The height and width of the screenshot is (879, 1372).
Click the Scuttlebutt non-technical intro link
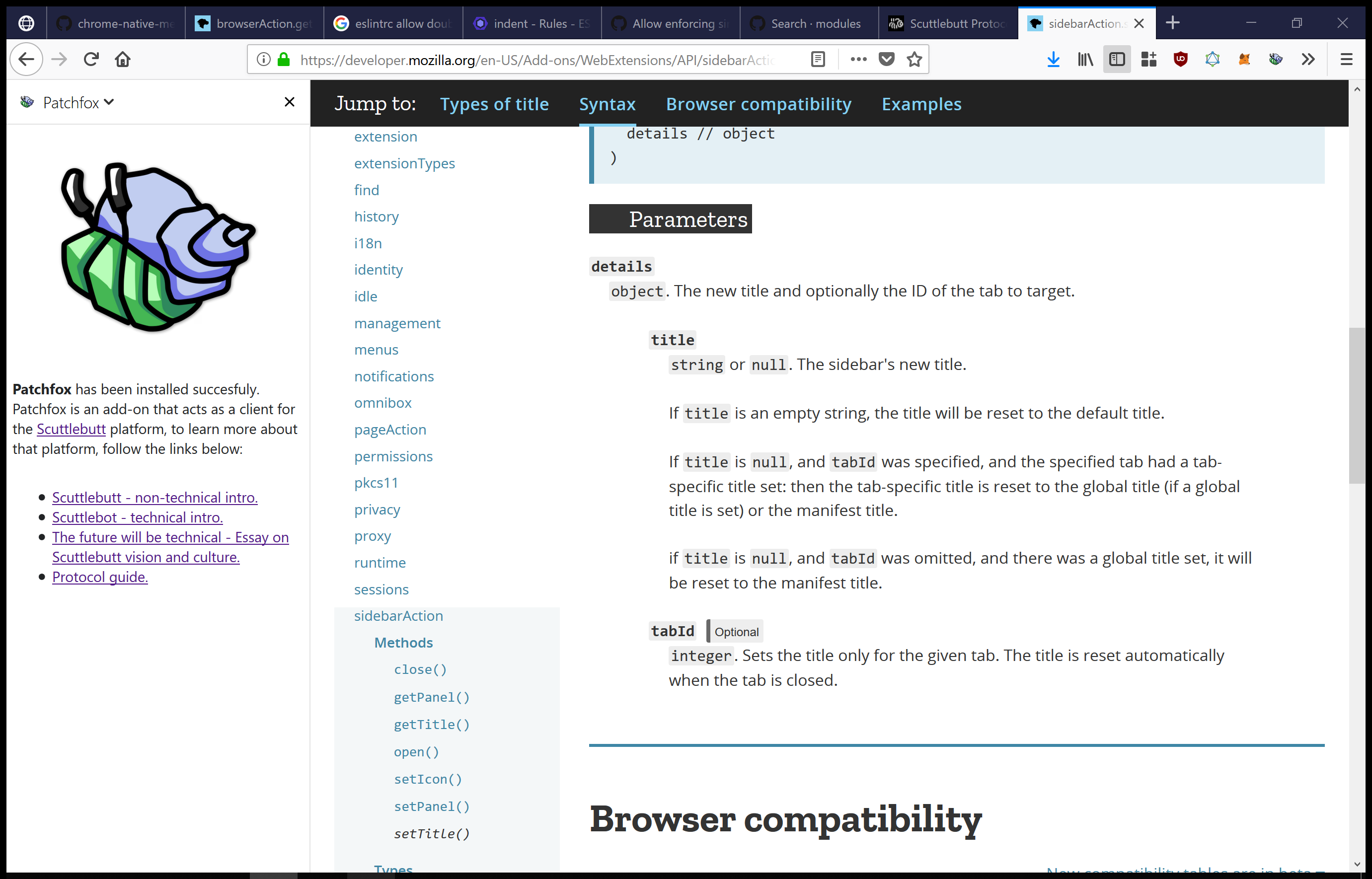154,497
